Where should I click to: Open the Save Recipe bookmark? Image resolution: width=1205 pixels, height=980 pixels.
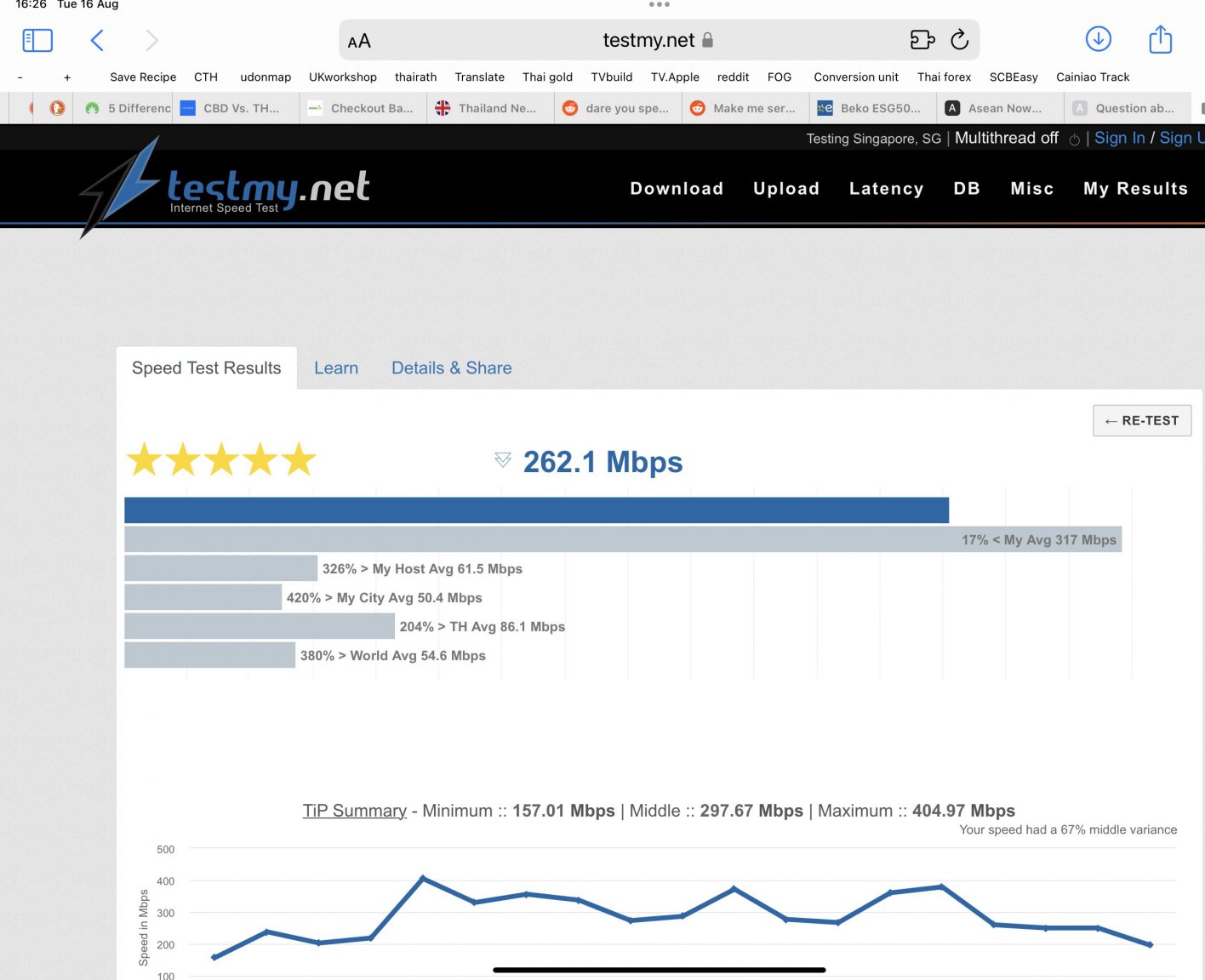[x=143, y=77]
